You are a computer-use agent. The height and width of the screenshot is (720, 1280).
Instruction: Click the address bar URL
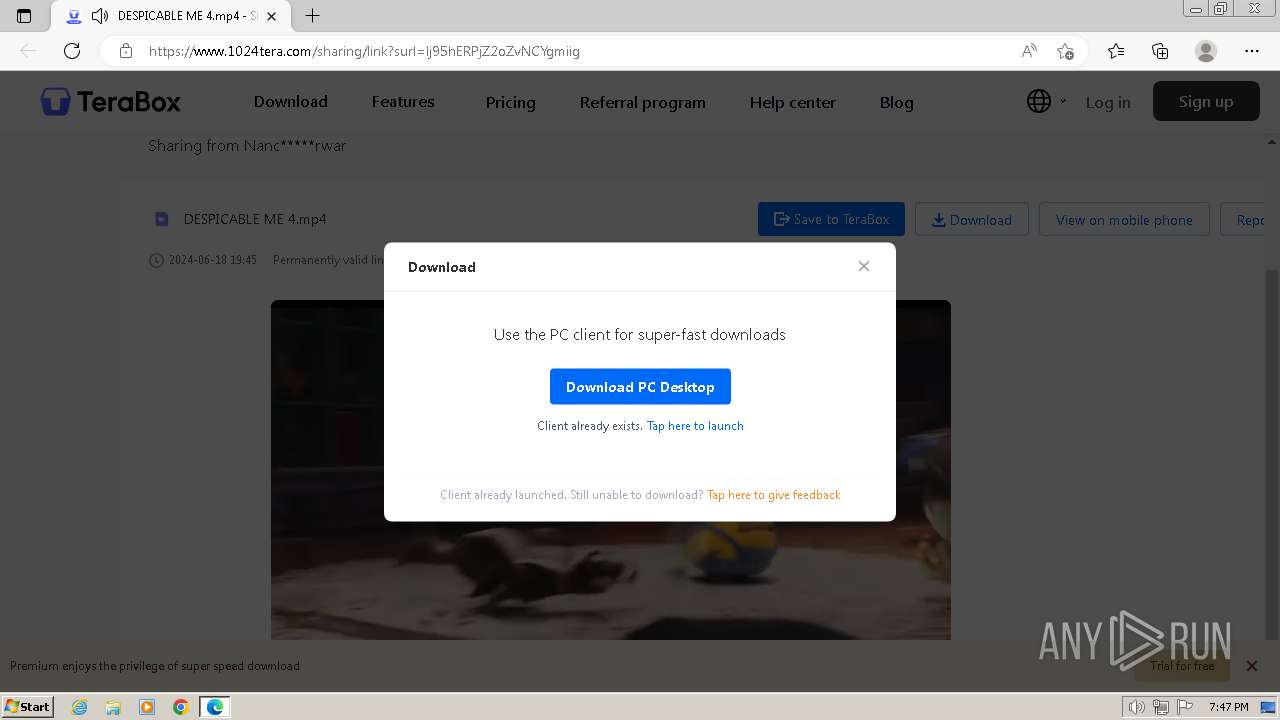coord(364,51)
